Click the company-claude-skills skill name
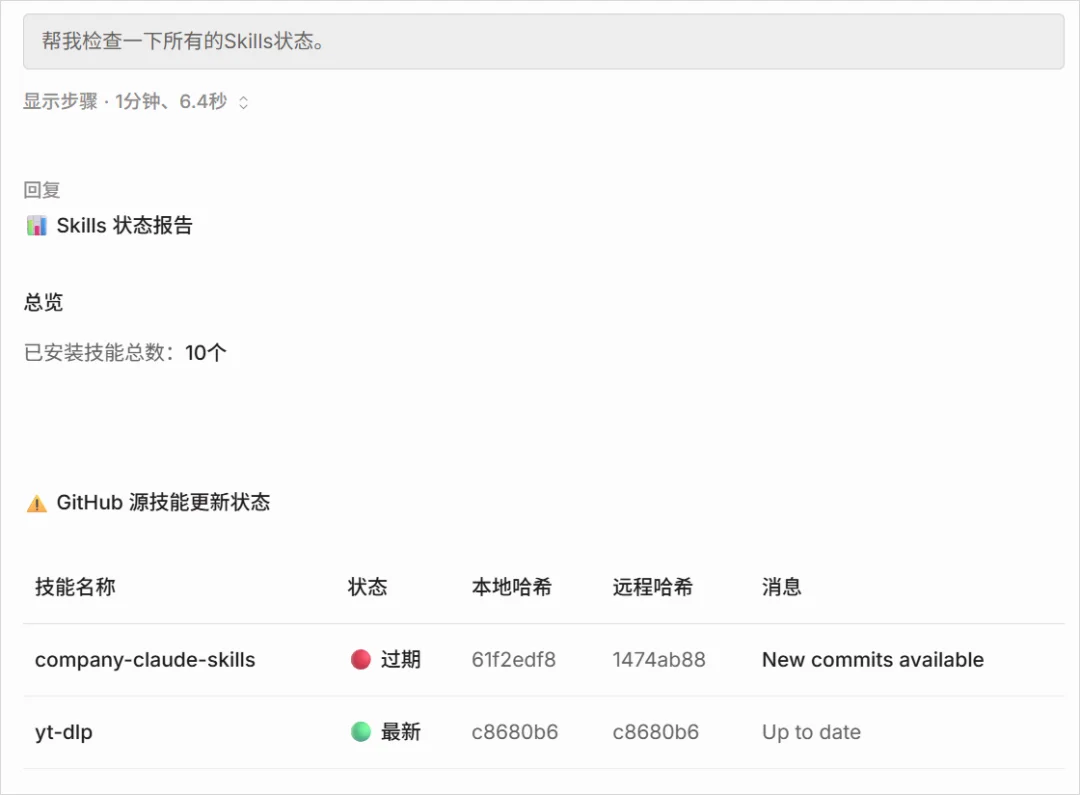1080x795 pixels. tap(144, 659)
